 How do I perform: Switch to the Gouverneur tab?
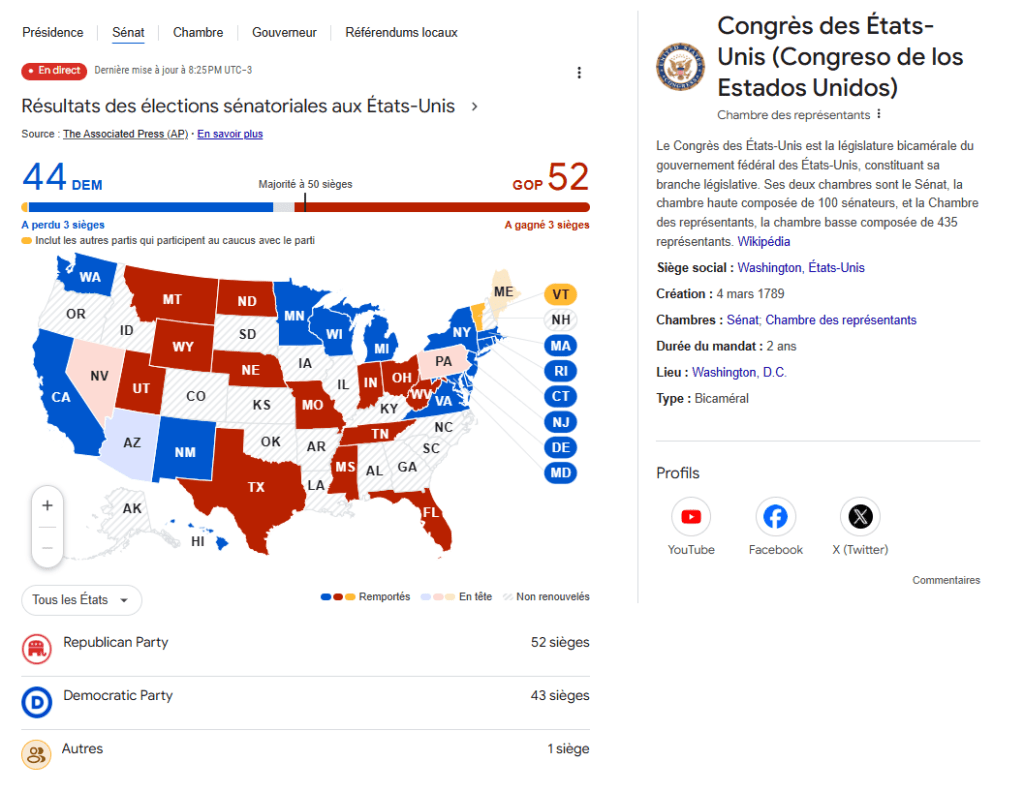tap(284, 33)
